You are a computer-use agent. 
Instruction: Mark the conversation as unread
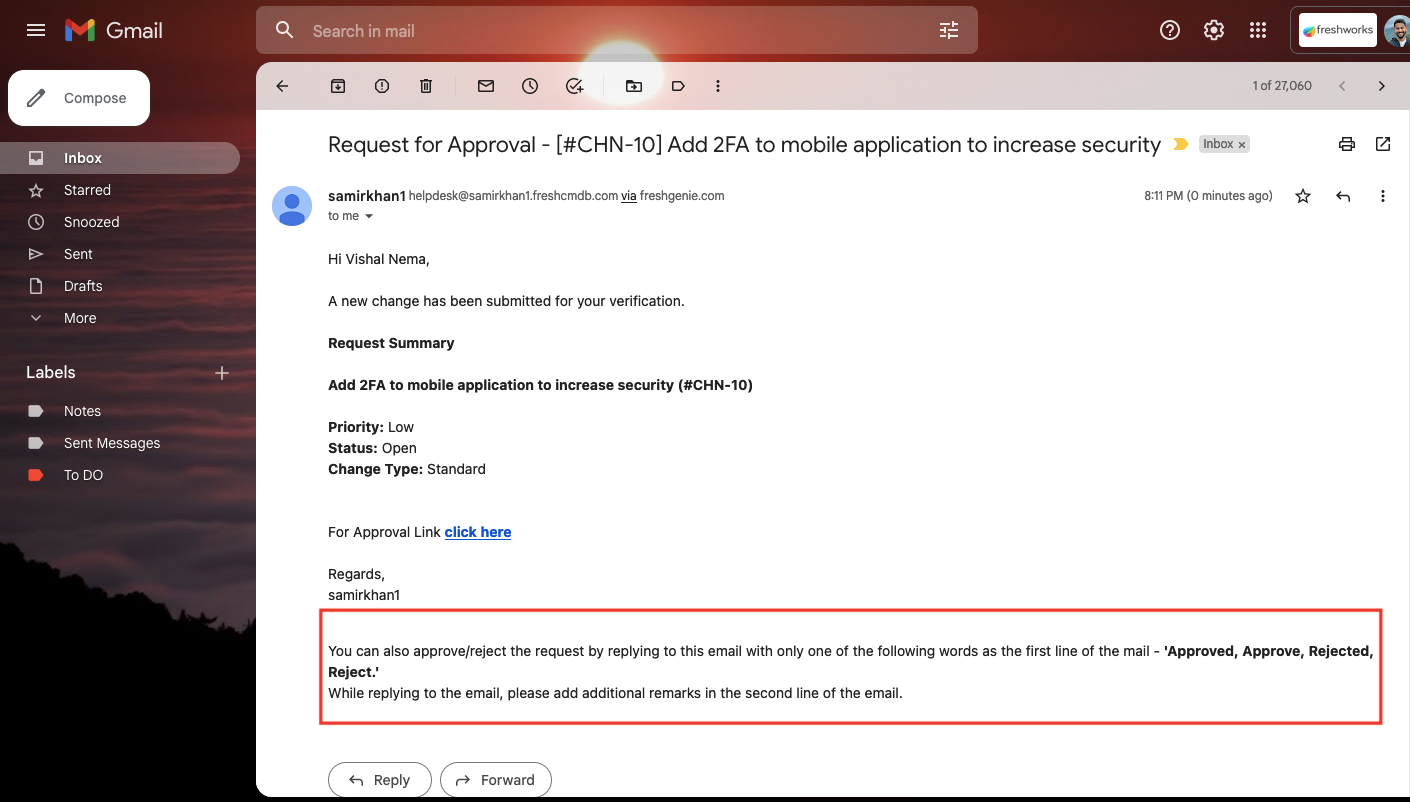tap(485, 86)
